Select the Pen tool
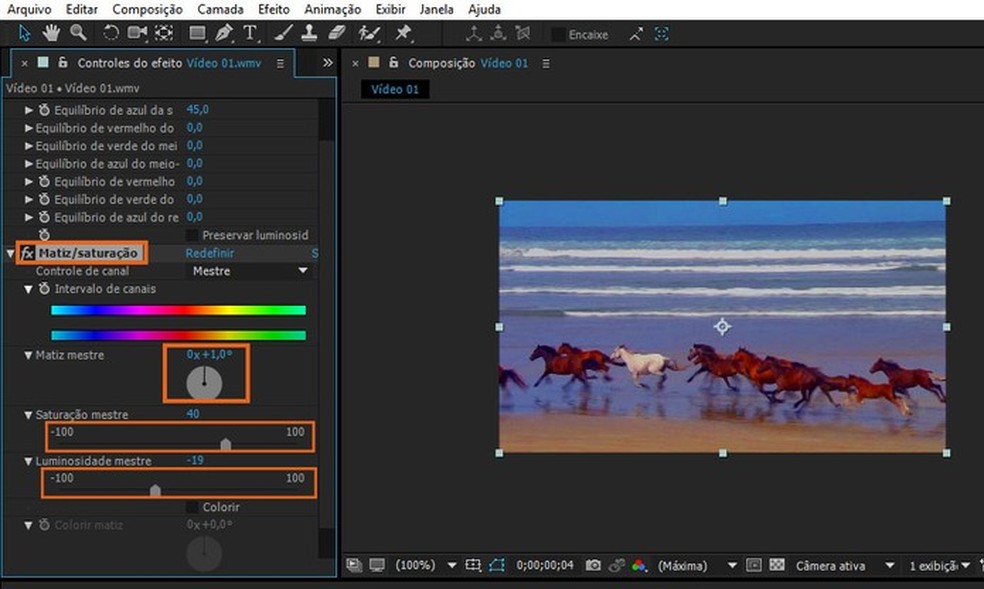 coord(224,33)
